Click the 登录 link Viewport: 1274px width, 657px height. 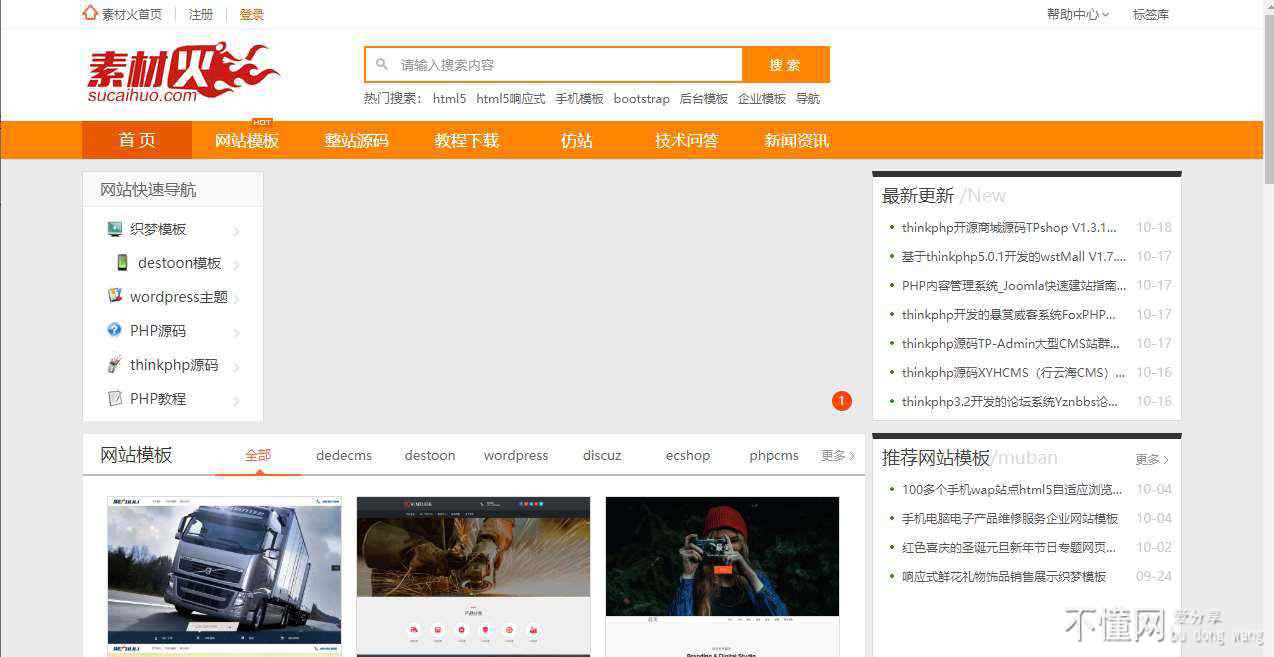pyautogui.click(x=252, y=14)
